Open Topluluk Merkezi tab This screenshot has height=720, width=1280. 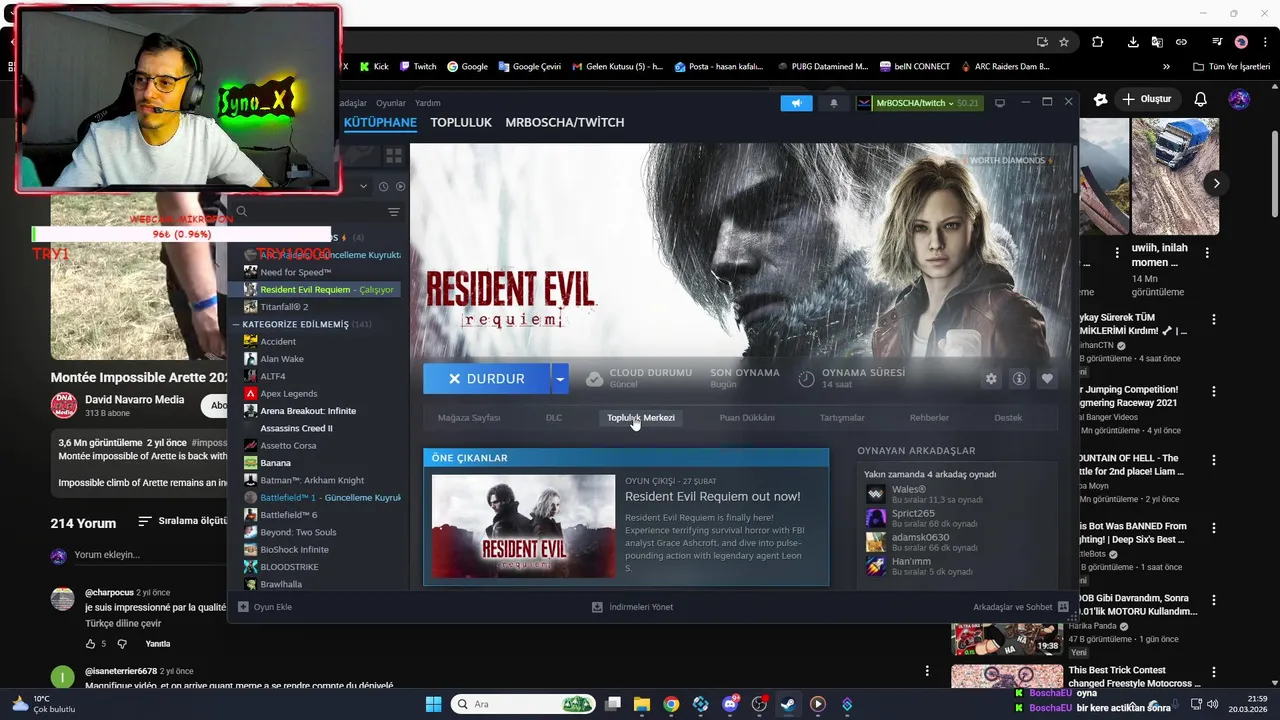click(641, 418)
